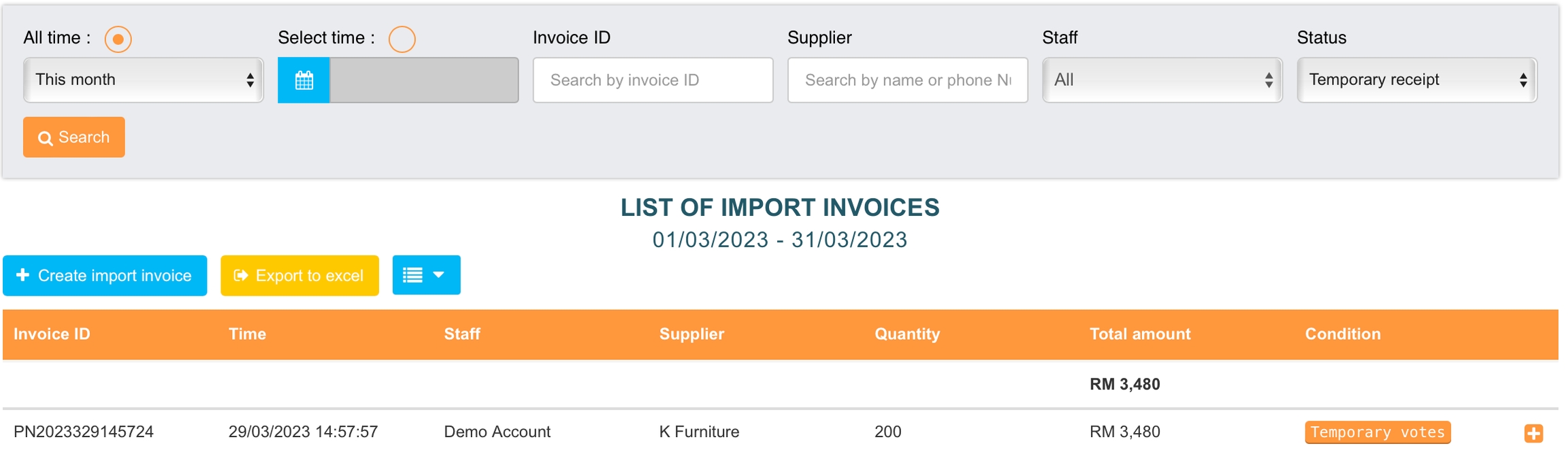This screenshot has height=463, width=1568.
Task: Open invoice PN2023329145724
Action: [84, 432]
